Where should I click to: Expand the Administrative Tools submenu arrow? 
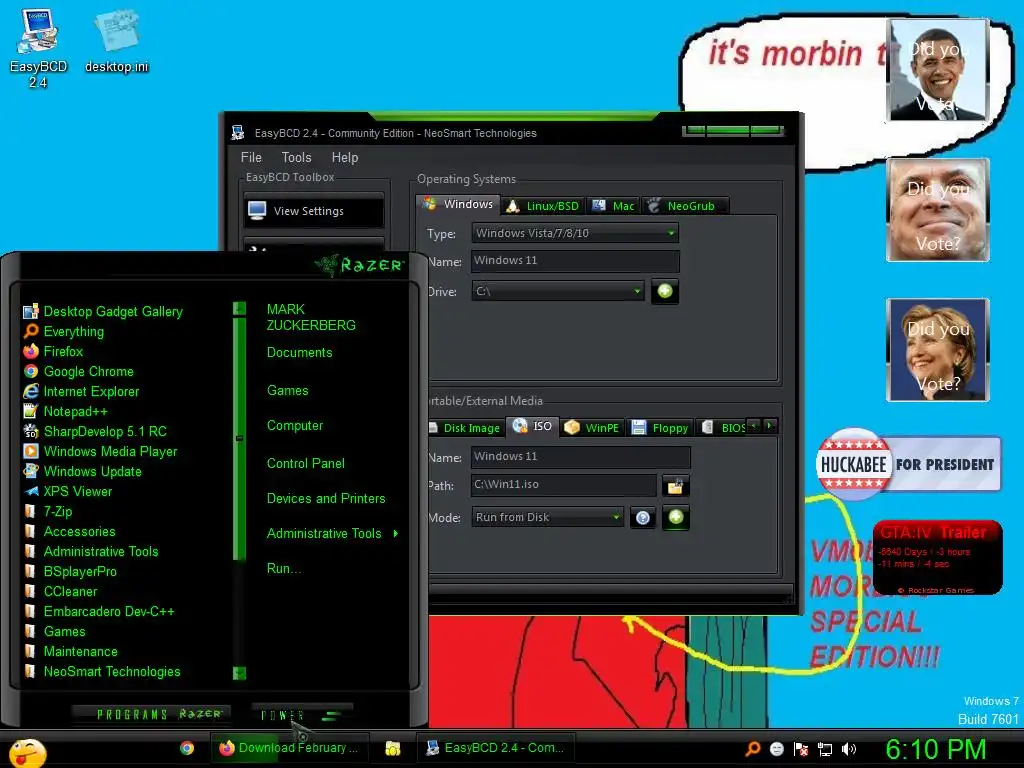click(x=396, y=534)
